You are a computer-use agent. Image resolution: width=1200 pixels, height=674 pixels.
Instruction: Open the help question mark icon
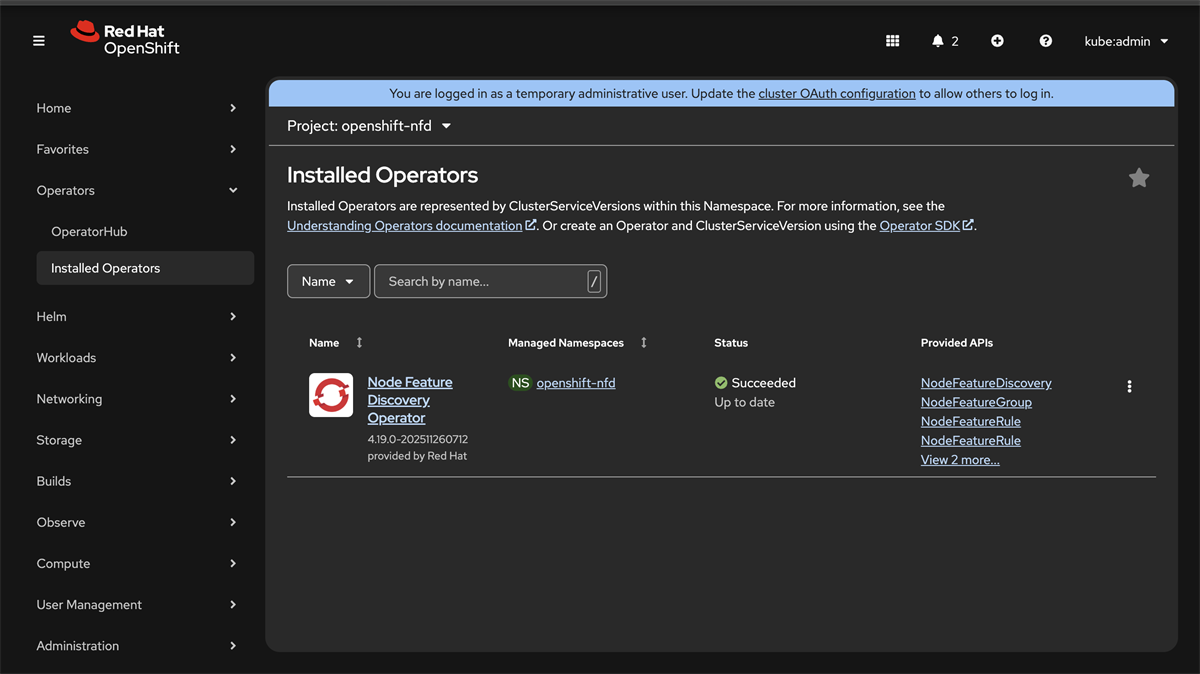pyautogui.click(x=1045, y=41)
